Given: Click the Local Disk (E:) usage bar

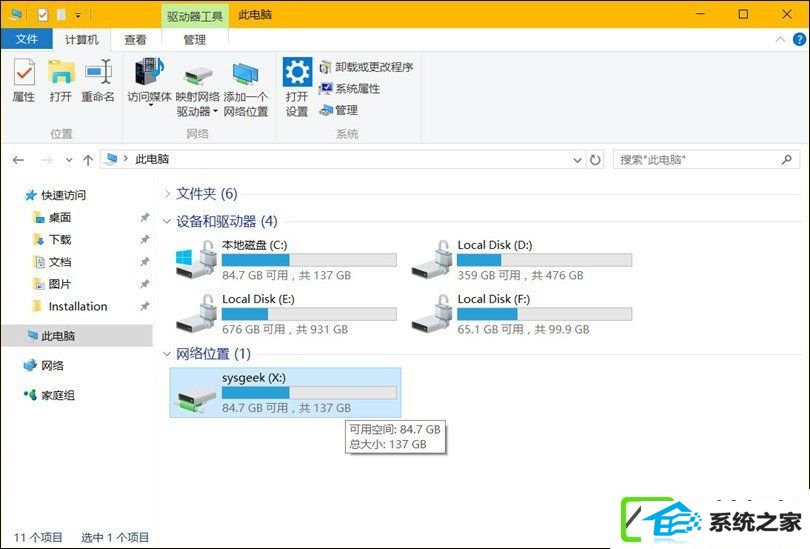Looking at the screenshot, I should [309, 313].
